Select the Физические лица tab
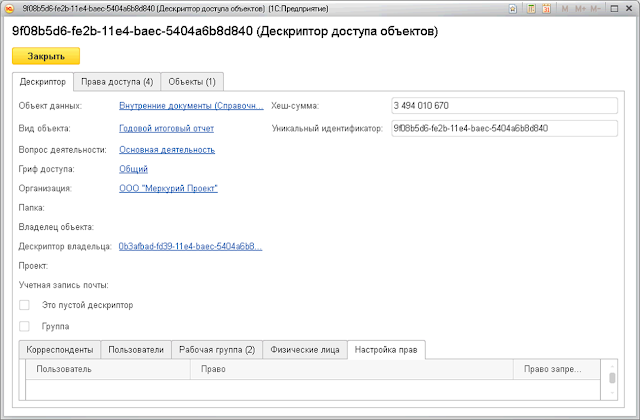This screenshot has height=420, width=640. (305, 350)
